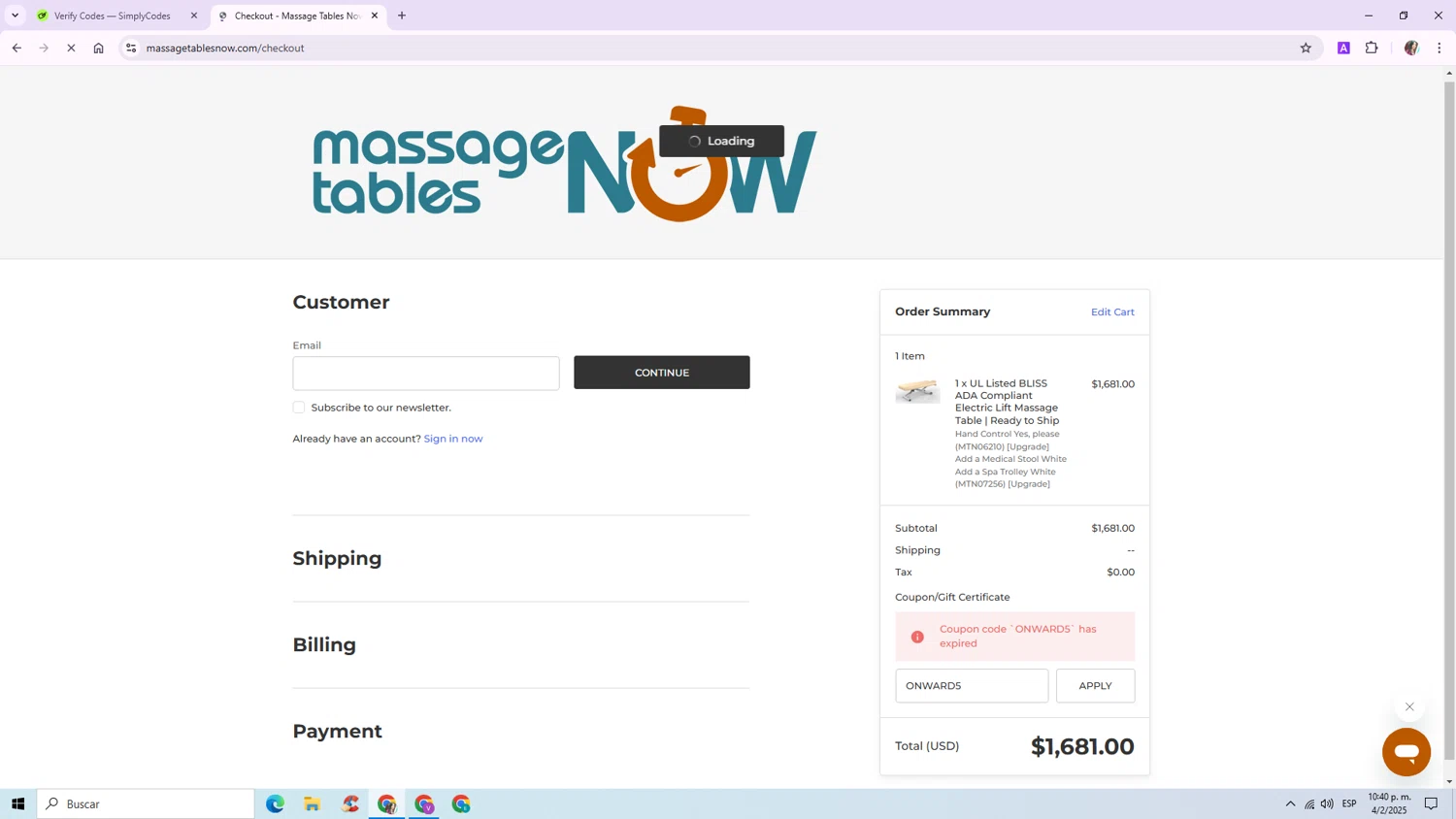Click the browser forward arrow

tap(44, 48)
